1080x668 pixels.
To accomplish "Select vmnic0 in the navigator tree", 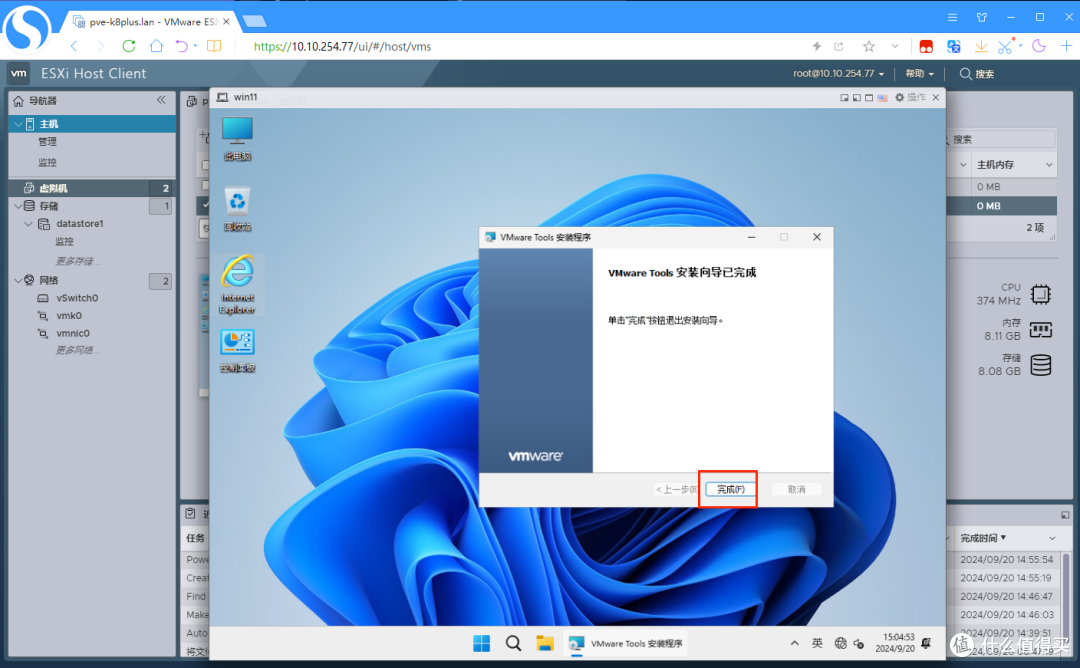I will (73, 333).
